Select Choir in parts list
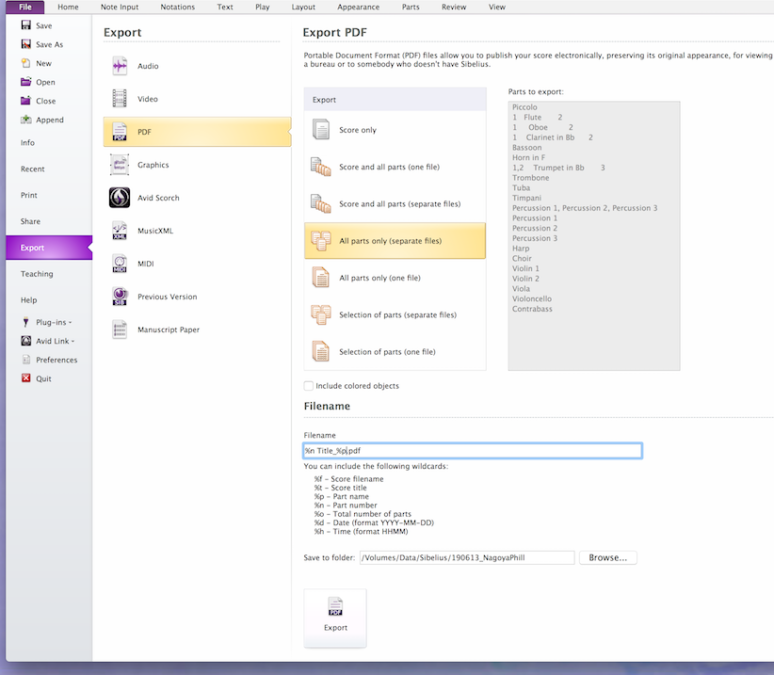774x675 pixels. (522, 258)
